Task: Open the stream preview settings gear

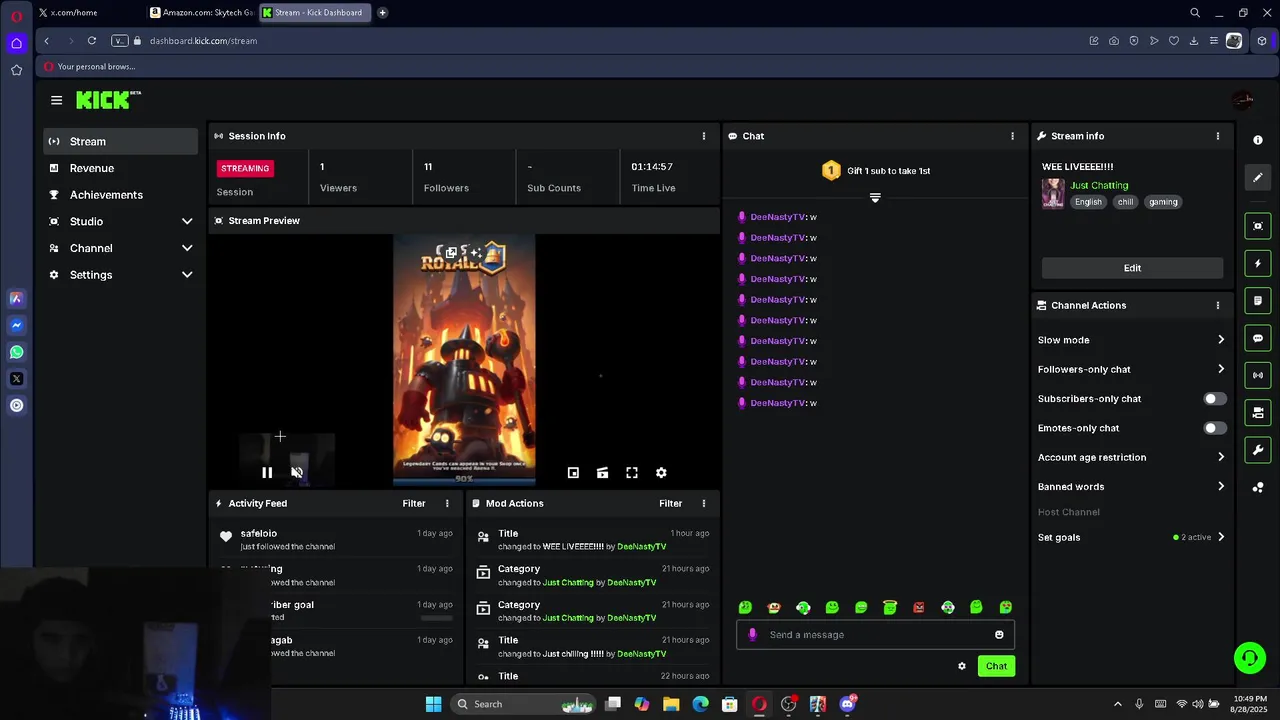Action: pyautogui.click(x=661, y=473)
